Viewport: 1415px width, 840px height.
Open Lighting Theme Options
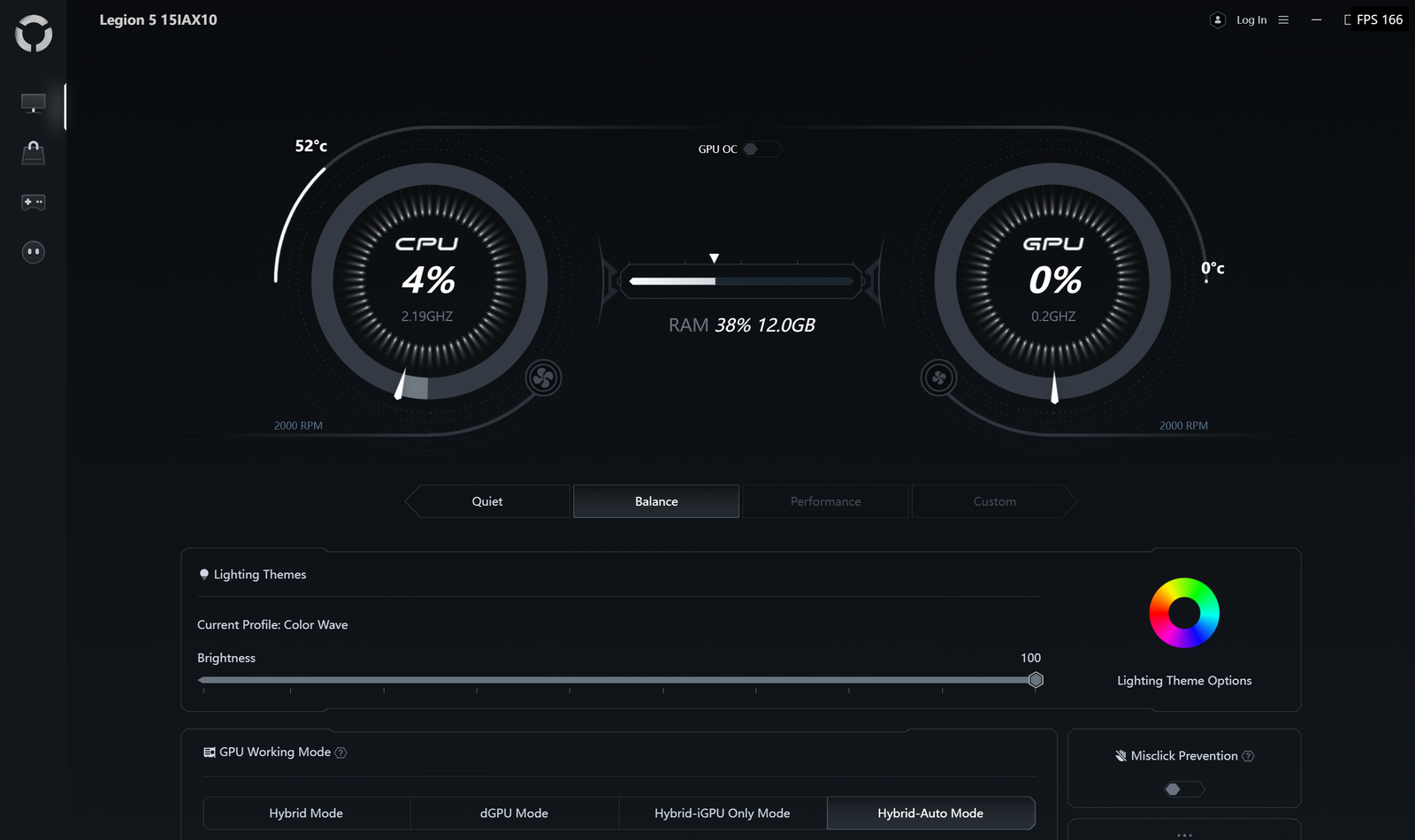tap(1184, 681)
